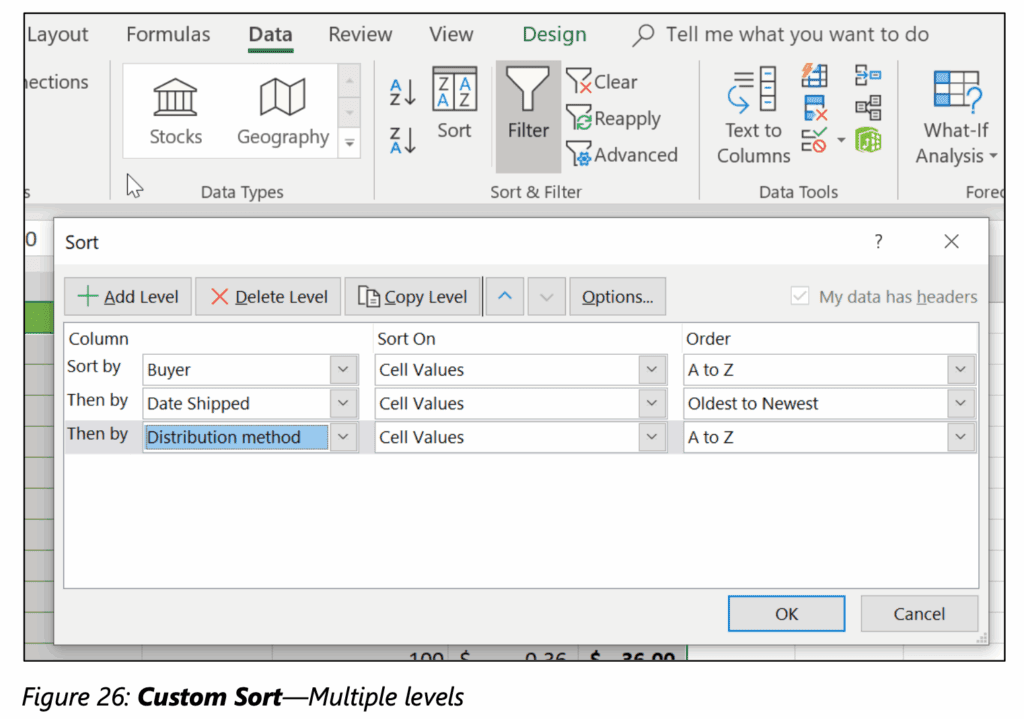Viewport: 1024px width, 719px height.
Task: Expand the Cell Values Sort On dropdown
Action: click(x=653, y=369)
